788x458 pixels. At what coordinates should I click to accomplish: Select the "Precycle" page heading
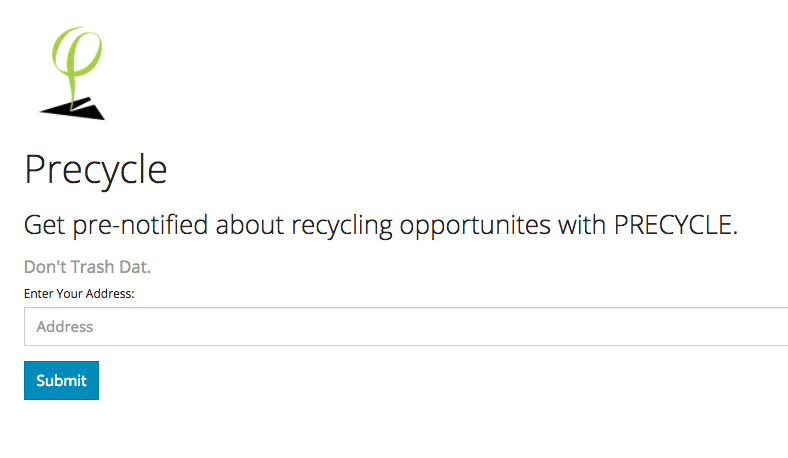click(95, 170)
